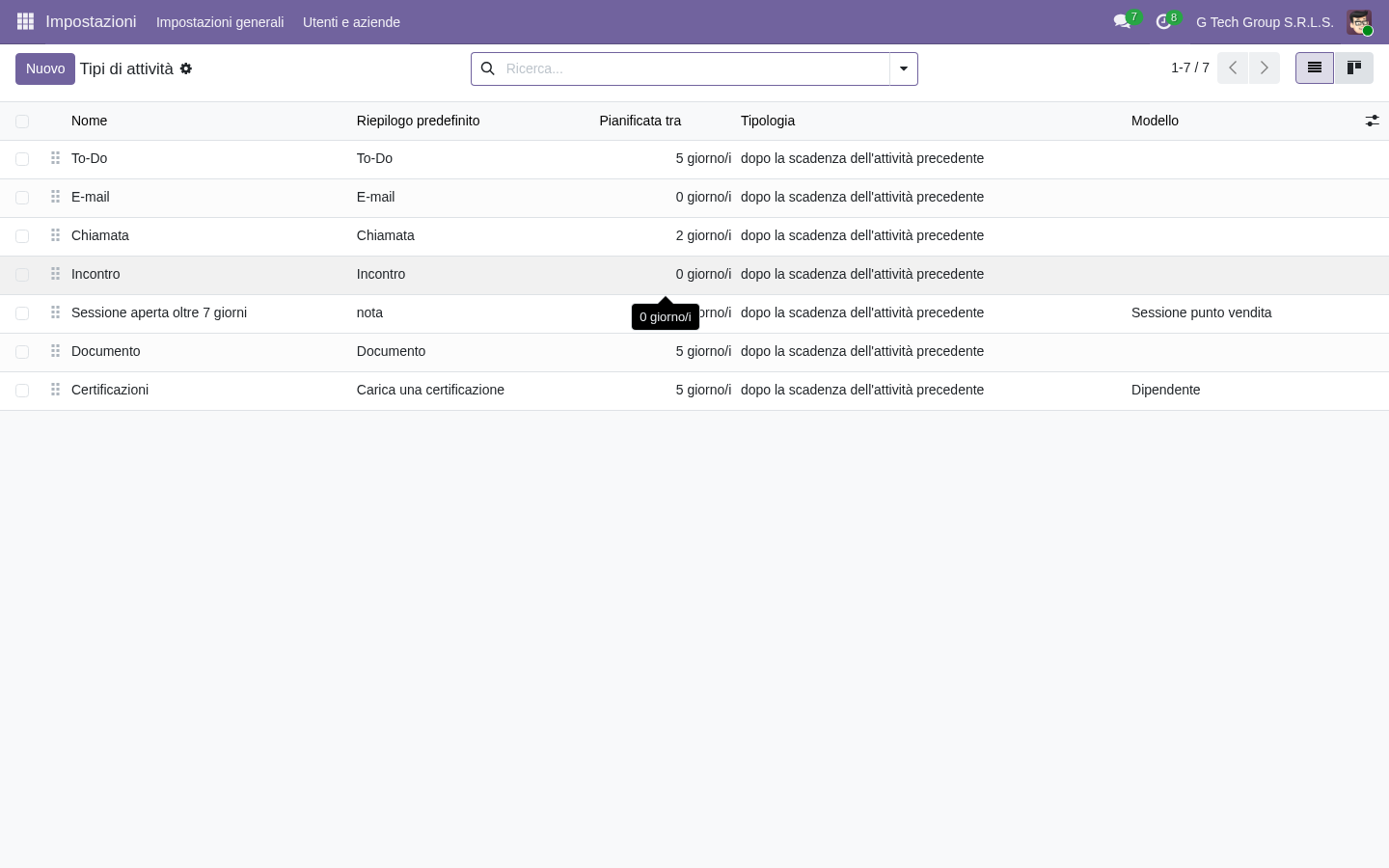Click Tipologia cell of Documento row

click(862, 351)
